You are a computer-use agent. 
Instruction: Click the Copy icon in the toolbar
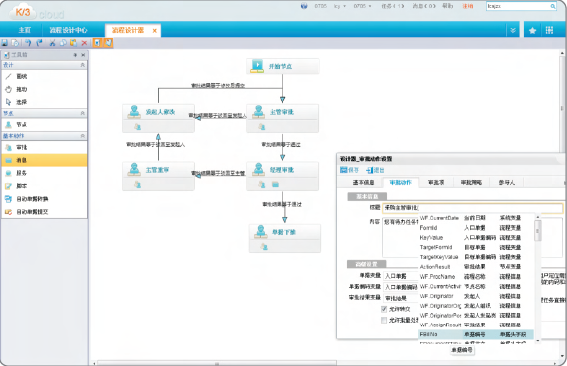tap(63, 43)
